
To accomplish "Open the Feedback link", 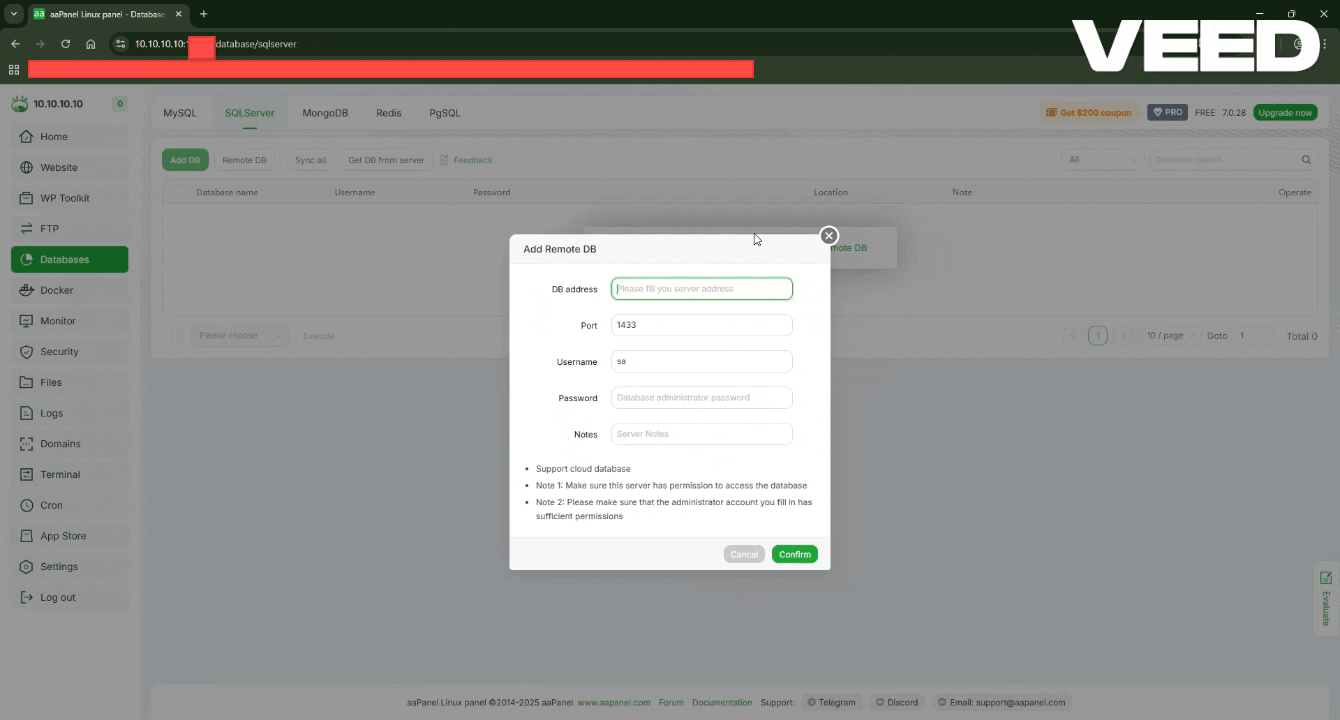I will [x=466, y=160].
